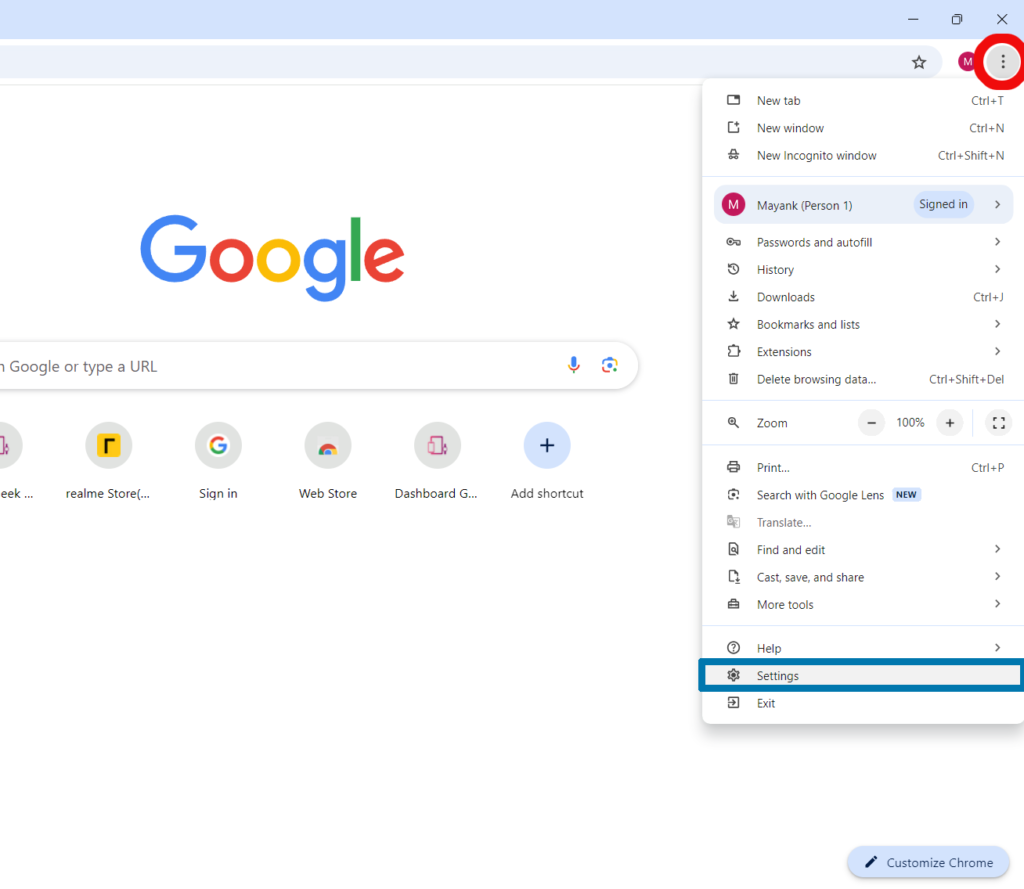Click the Signed in badge
This screenshot has height=889, width=1024.
[x=943, y=204]
